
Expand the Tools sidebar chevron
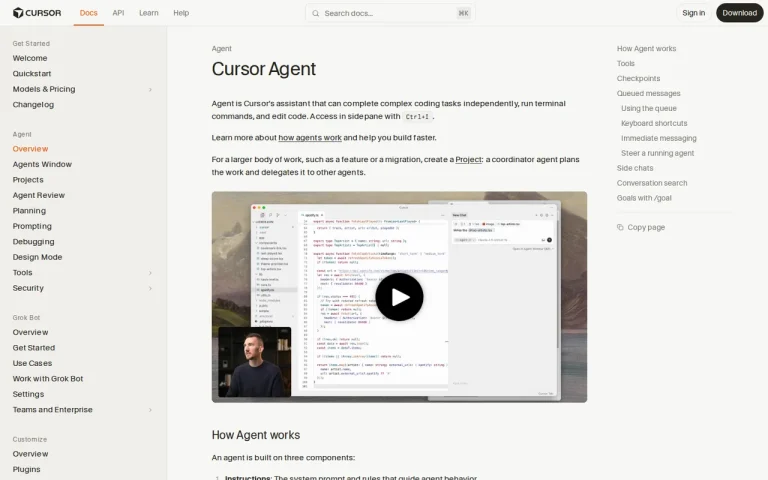click(150, 273)
